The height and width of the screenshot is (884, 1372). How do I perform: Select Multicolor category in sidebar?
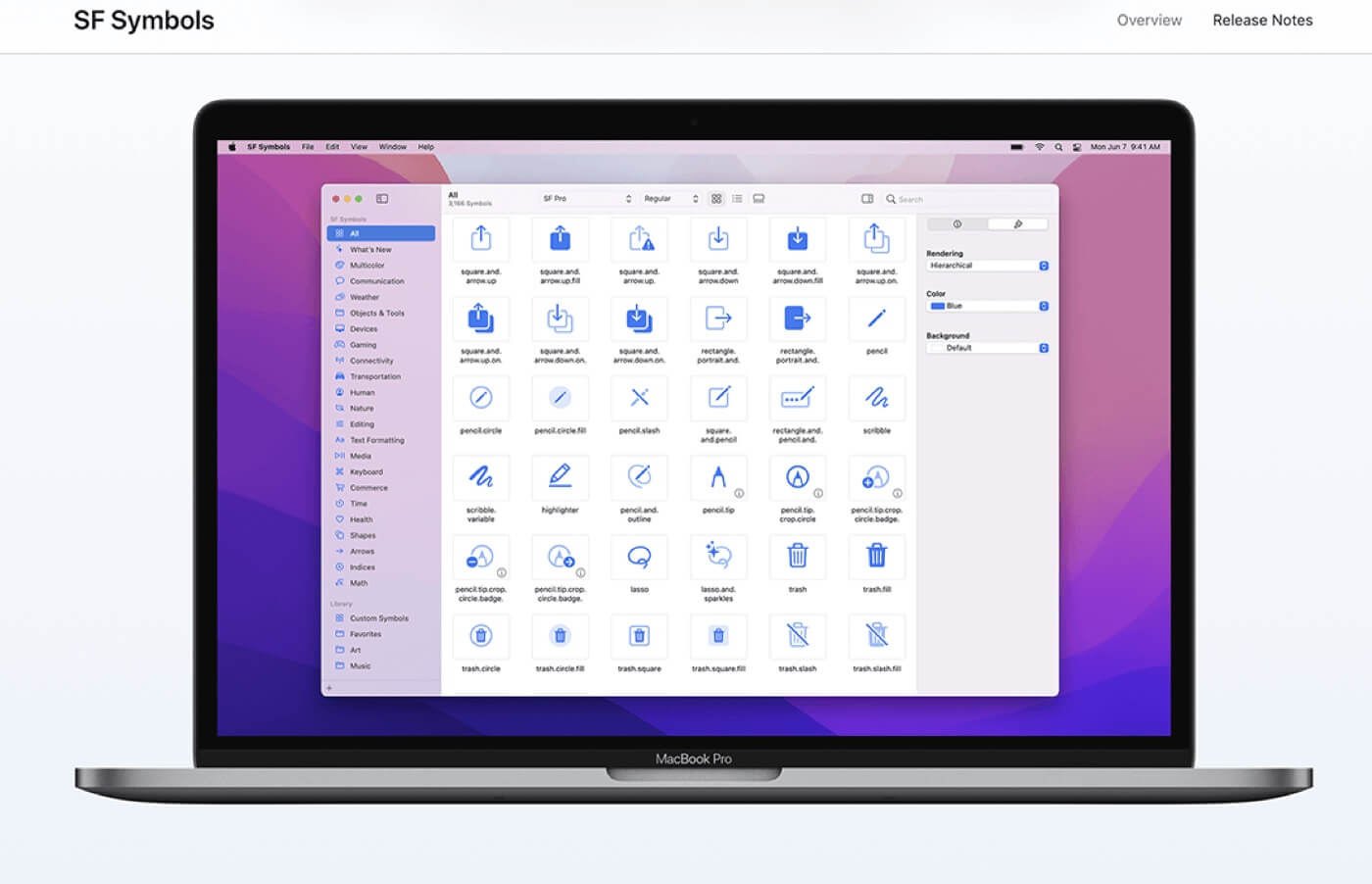(381, 266)
